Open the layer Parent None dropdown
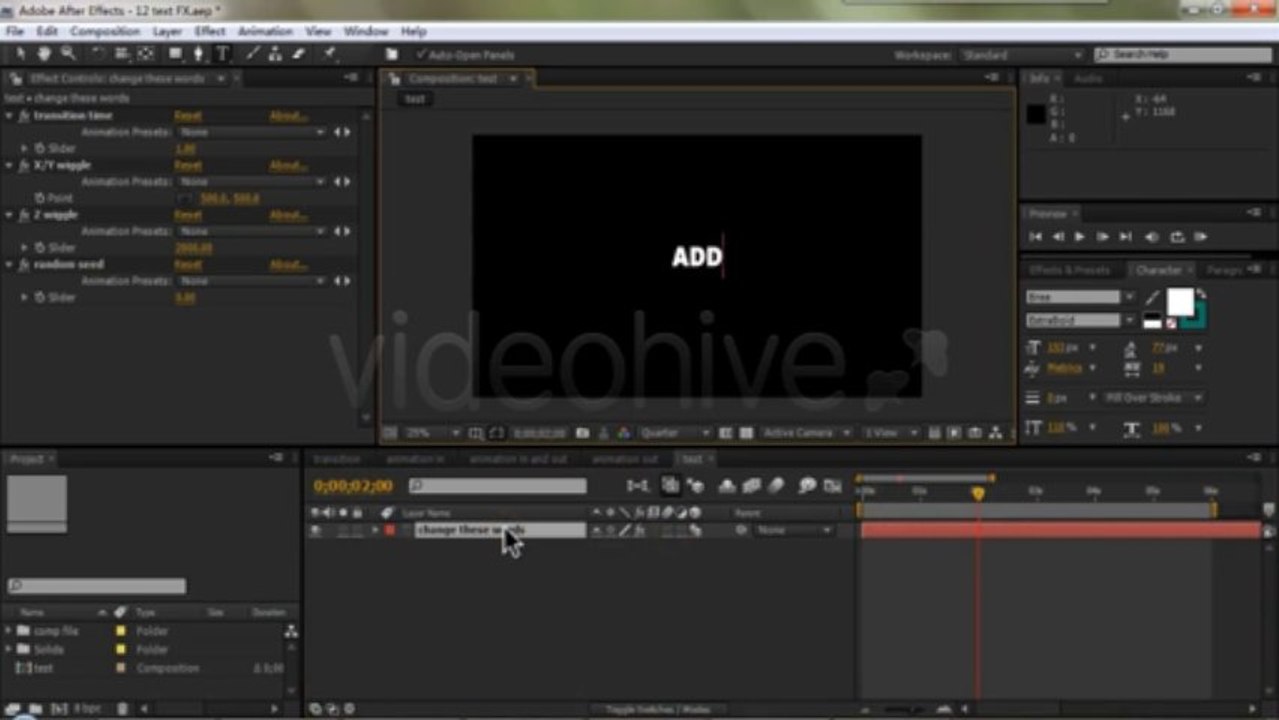The image size is (1279, 720). (x=793, y=531)
